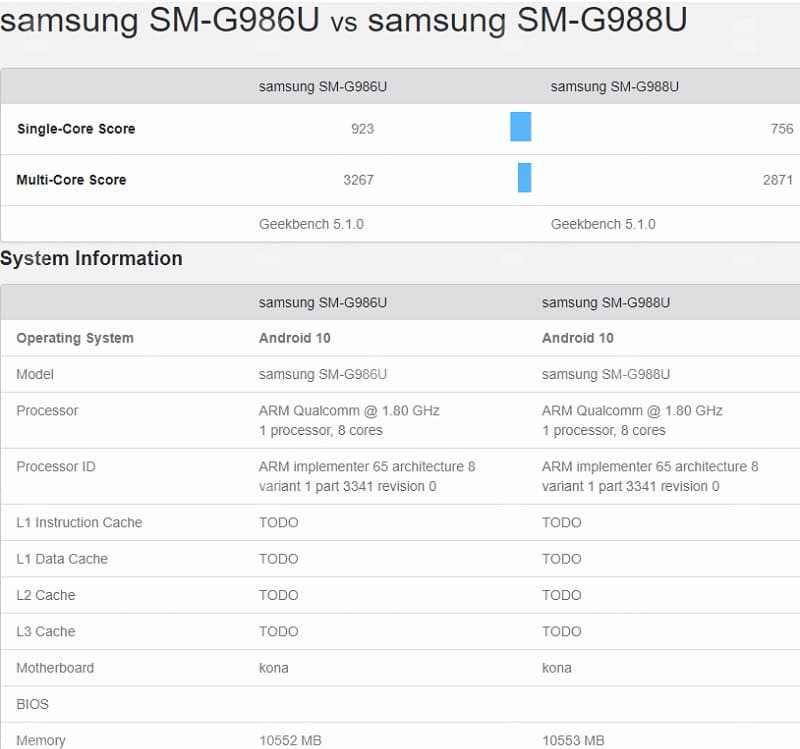Image resolution: width=800 pixels, height=749 pixels.
Task: Click L3 Cache TODO for SM-G986U
Action: tap(279, 631)
